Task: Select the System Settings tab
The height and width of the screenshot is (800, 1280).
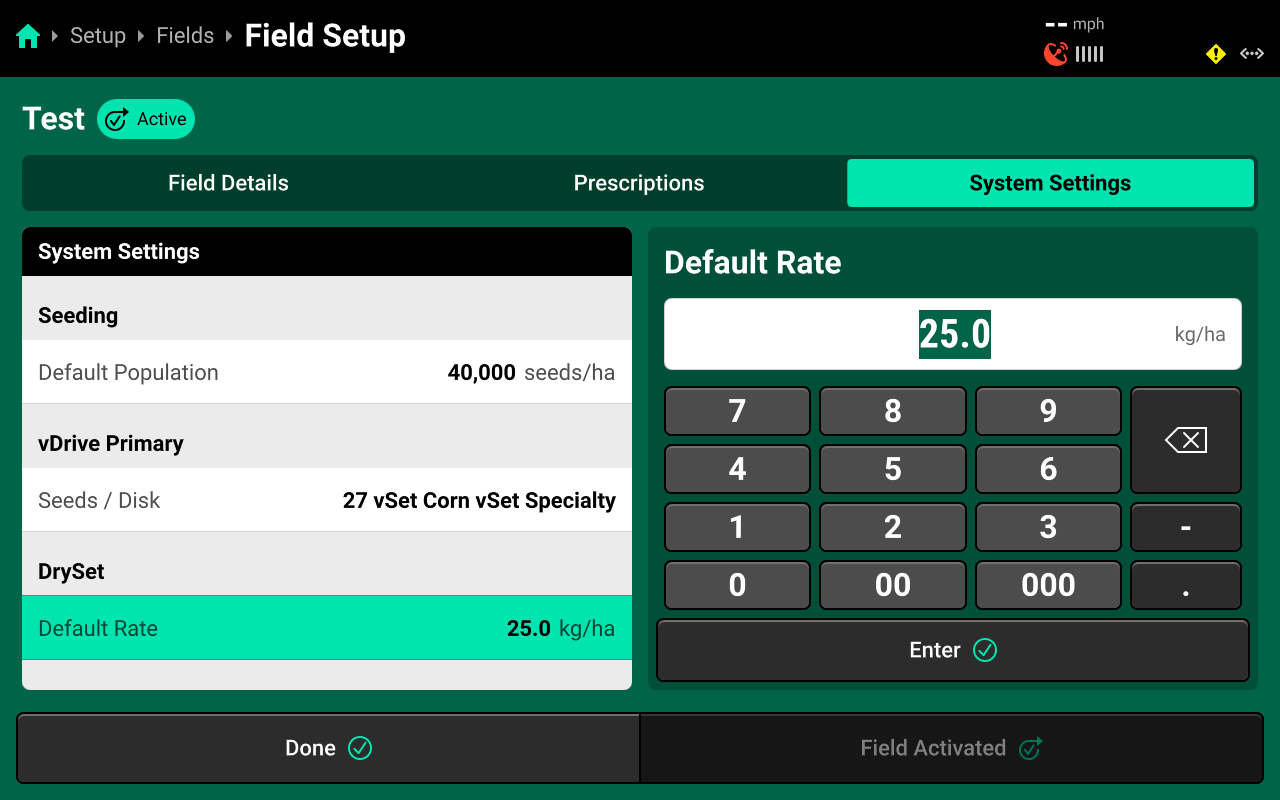Action: click(1050, 183)
